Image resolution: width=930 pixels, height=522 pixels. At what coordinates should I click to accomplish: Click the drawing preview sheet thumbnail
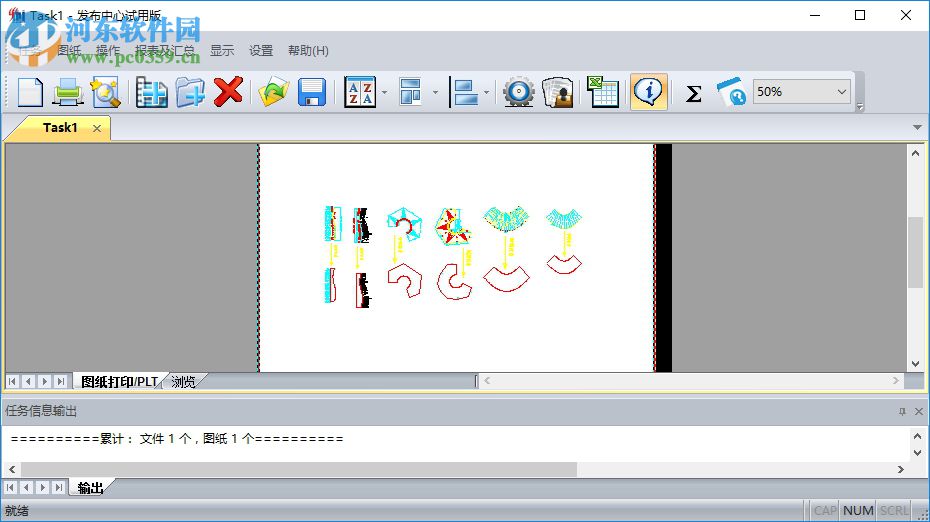coord(457,258)
